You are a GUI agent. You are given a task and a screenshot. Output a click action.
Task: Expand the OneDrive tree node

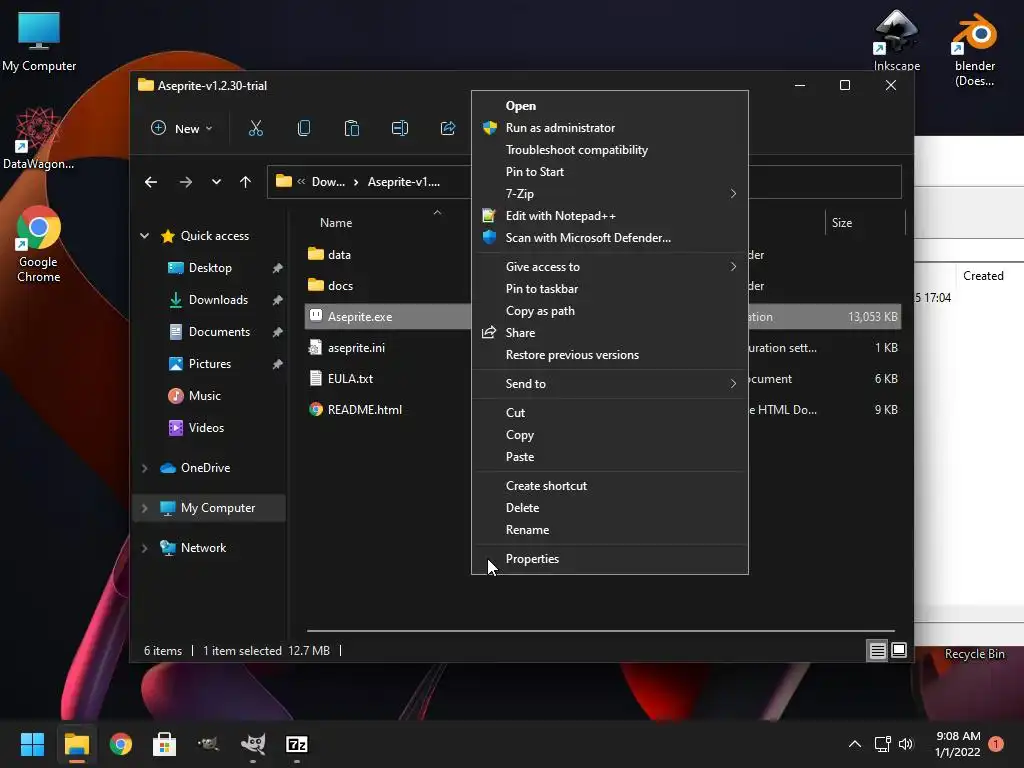point(144,468)
